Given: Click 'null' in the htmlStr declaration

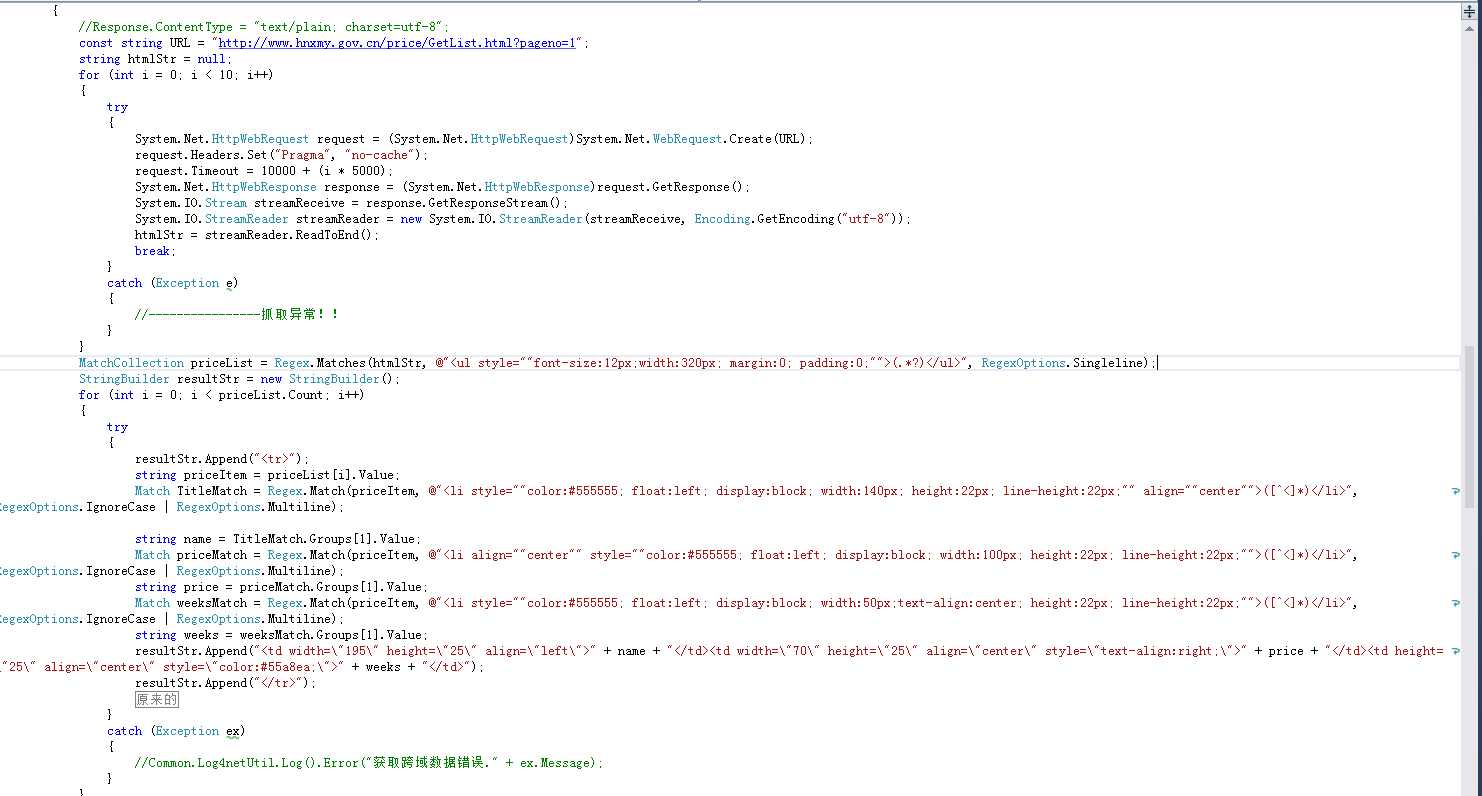Looking at the screenshot, I should [x=211, y=59].
